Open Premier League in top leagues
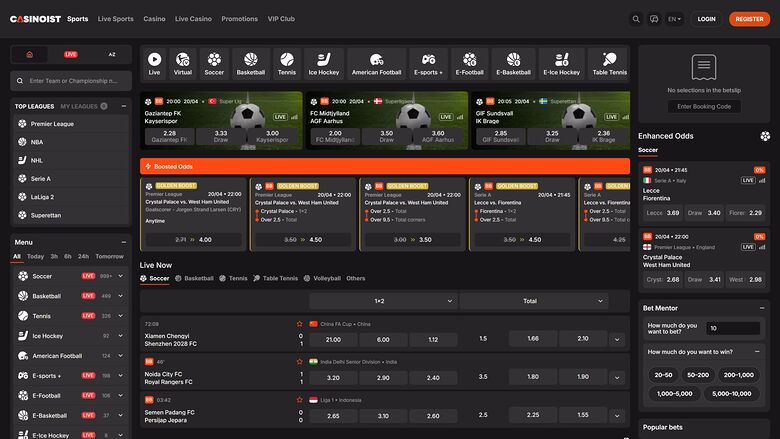The image size is (780, 439). 71,124
